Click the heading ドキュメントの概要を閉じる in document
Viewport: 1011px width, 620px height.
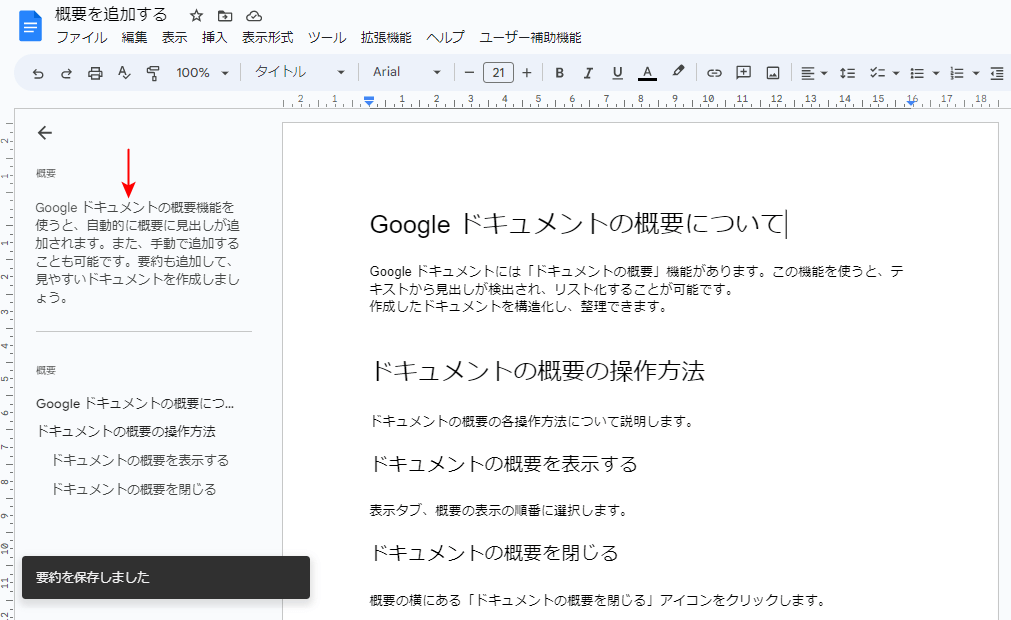495,553
